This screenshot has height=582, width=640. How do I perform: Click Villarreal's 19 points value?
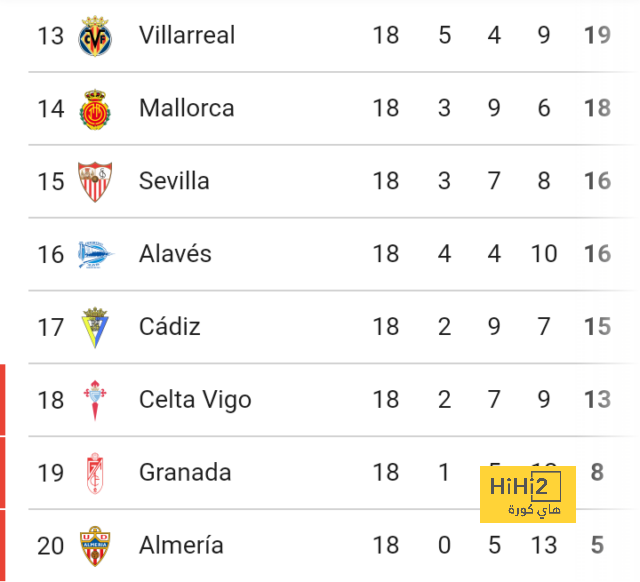[598, 35]
